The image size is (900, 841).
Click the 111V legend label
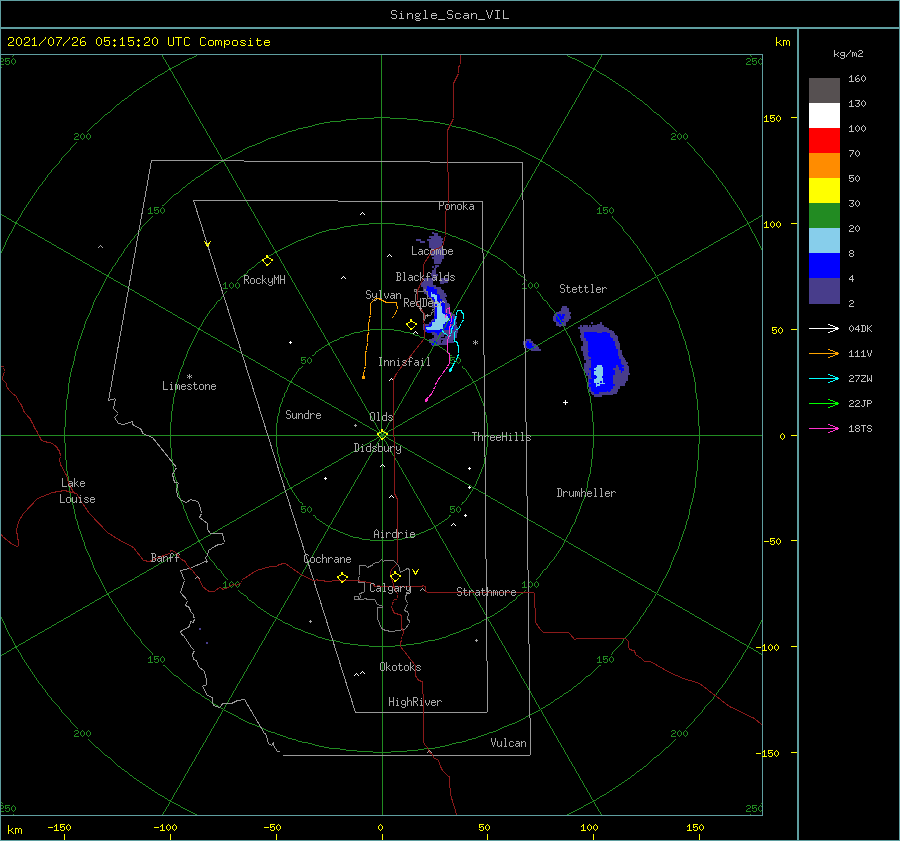click(860, 354)
